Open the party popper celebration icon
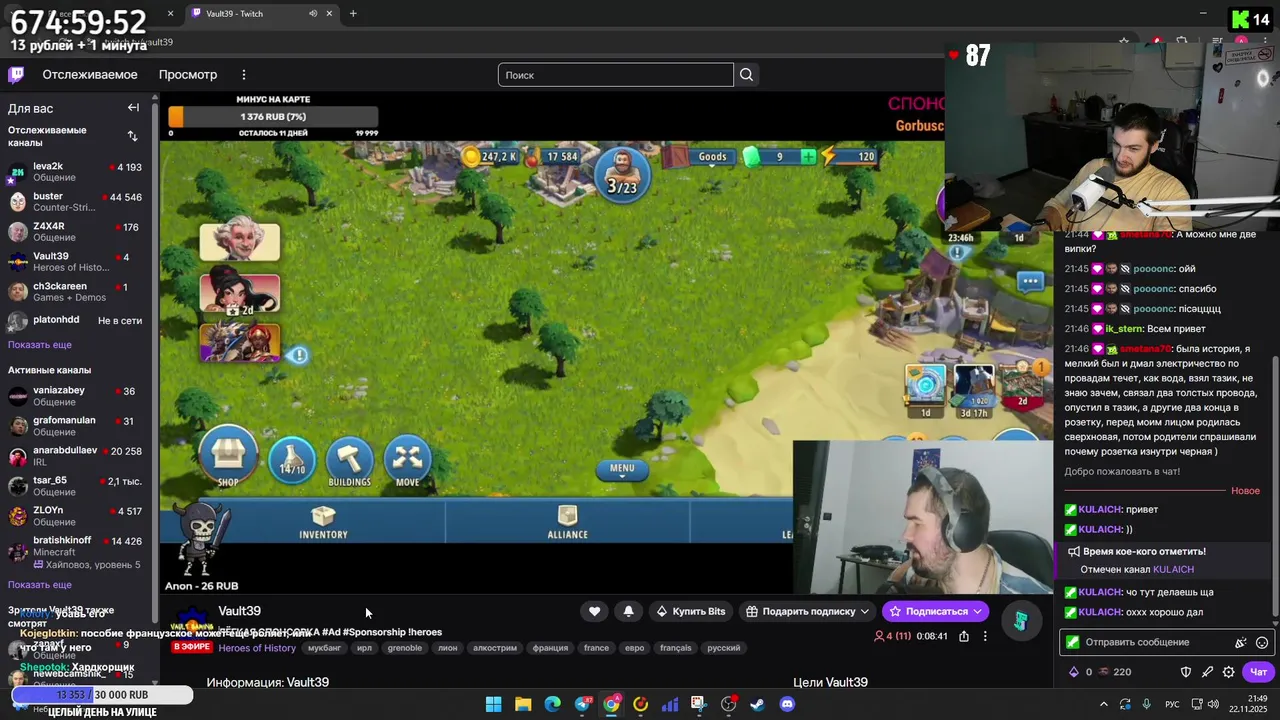The image size is (1280, 720). pyautogui.click(x=1241, y=642)
